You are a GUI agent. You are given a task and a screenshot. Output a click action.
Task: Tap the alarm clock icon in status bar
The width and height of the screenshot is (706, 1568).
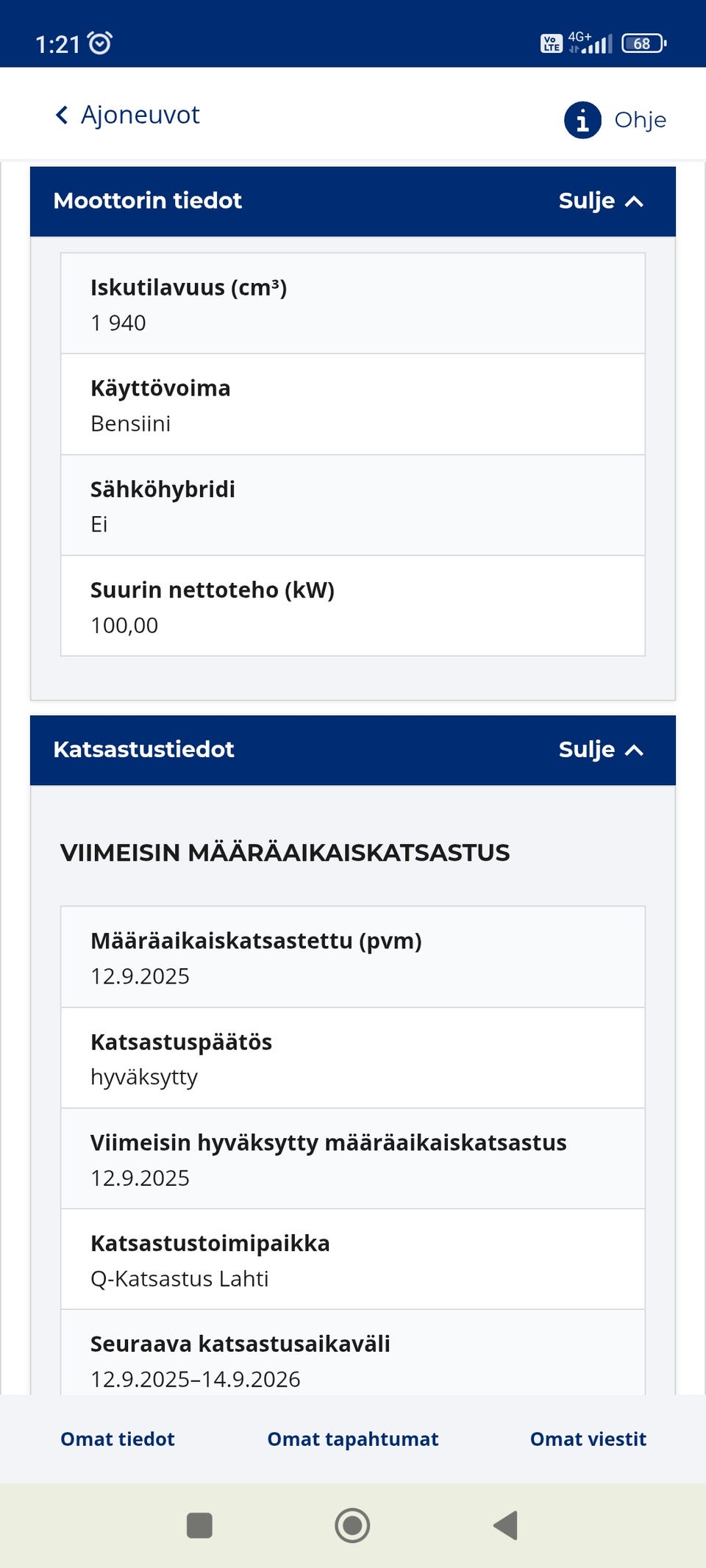[99, 43]
